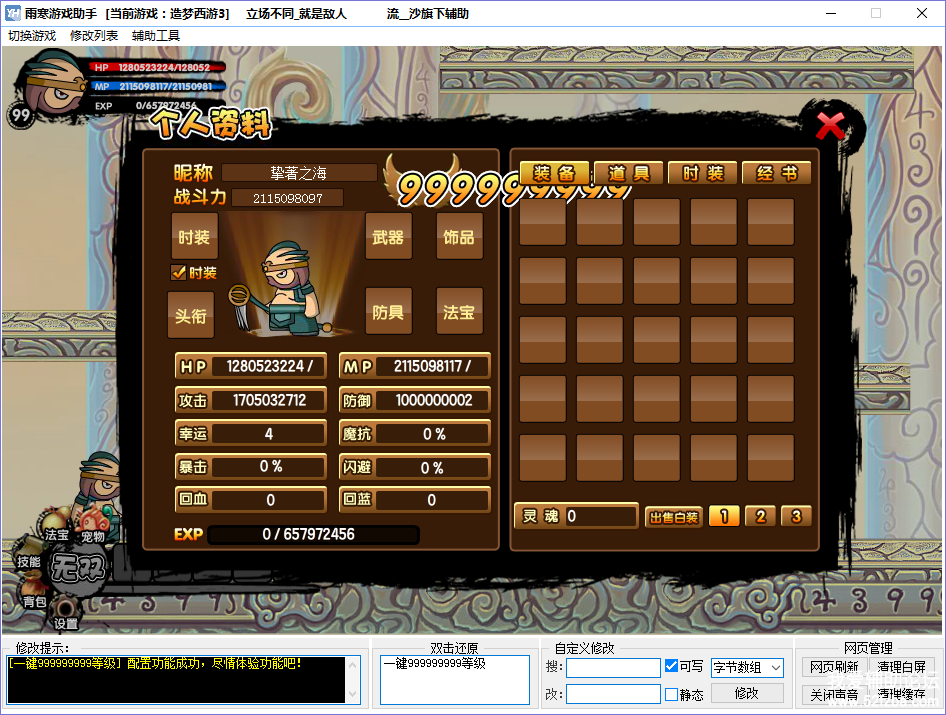
Task: Go to inventory page 3
Action: [x=796, y=516]
